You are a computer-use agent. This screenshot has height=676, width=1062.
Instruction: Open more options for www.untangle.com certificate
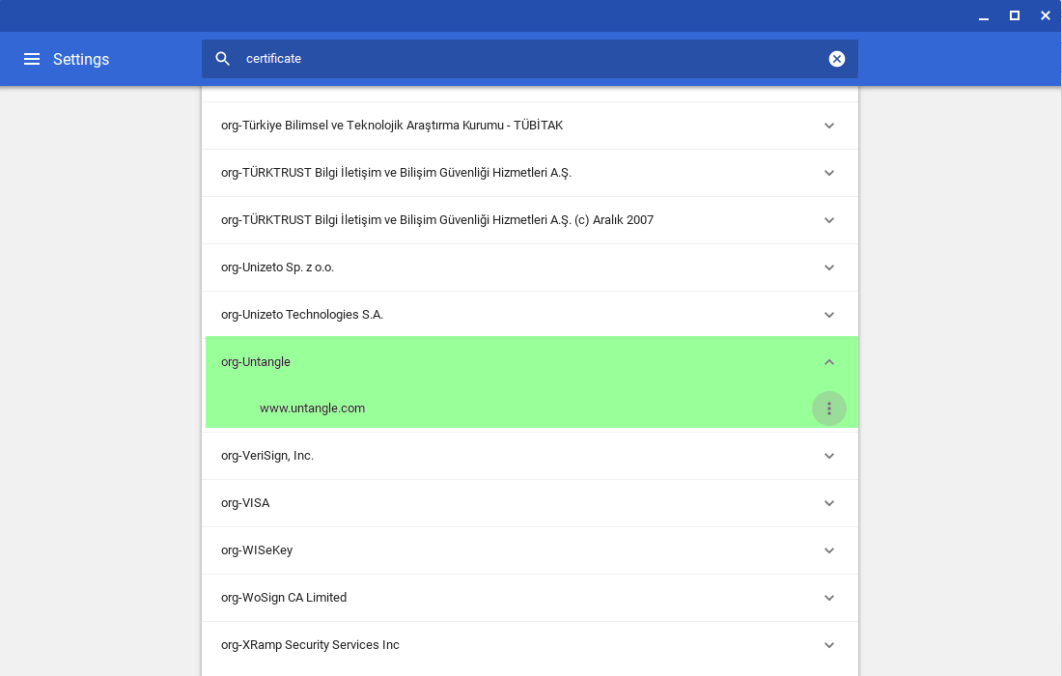tap(828, 408)
